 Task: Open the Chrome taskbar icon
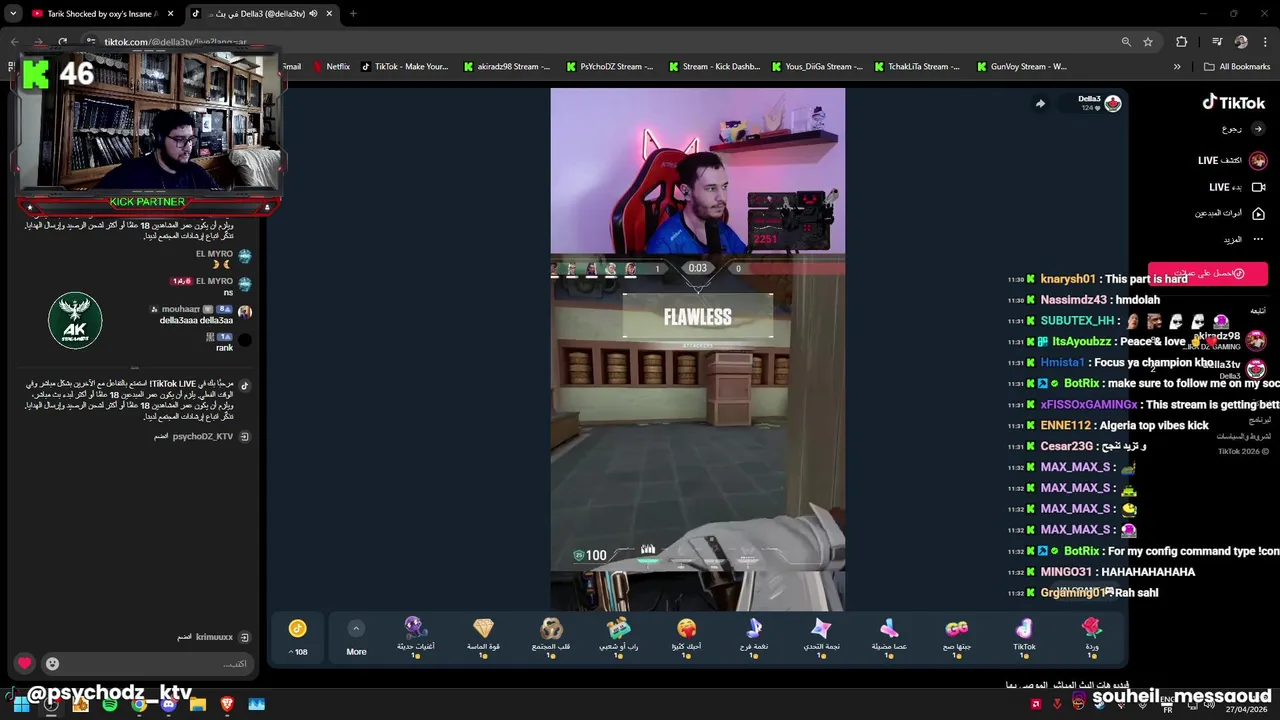pyautogui.click(x=139, y=704)
